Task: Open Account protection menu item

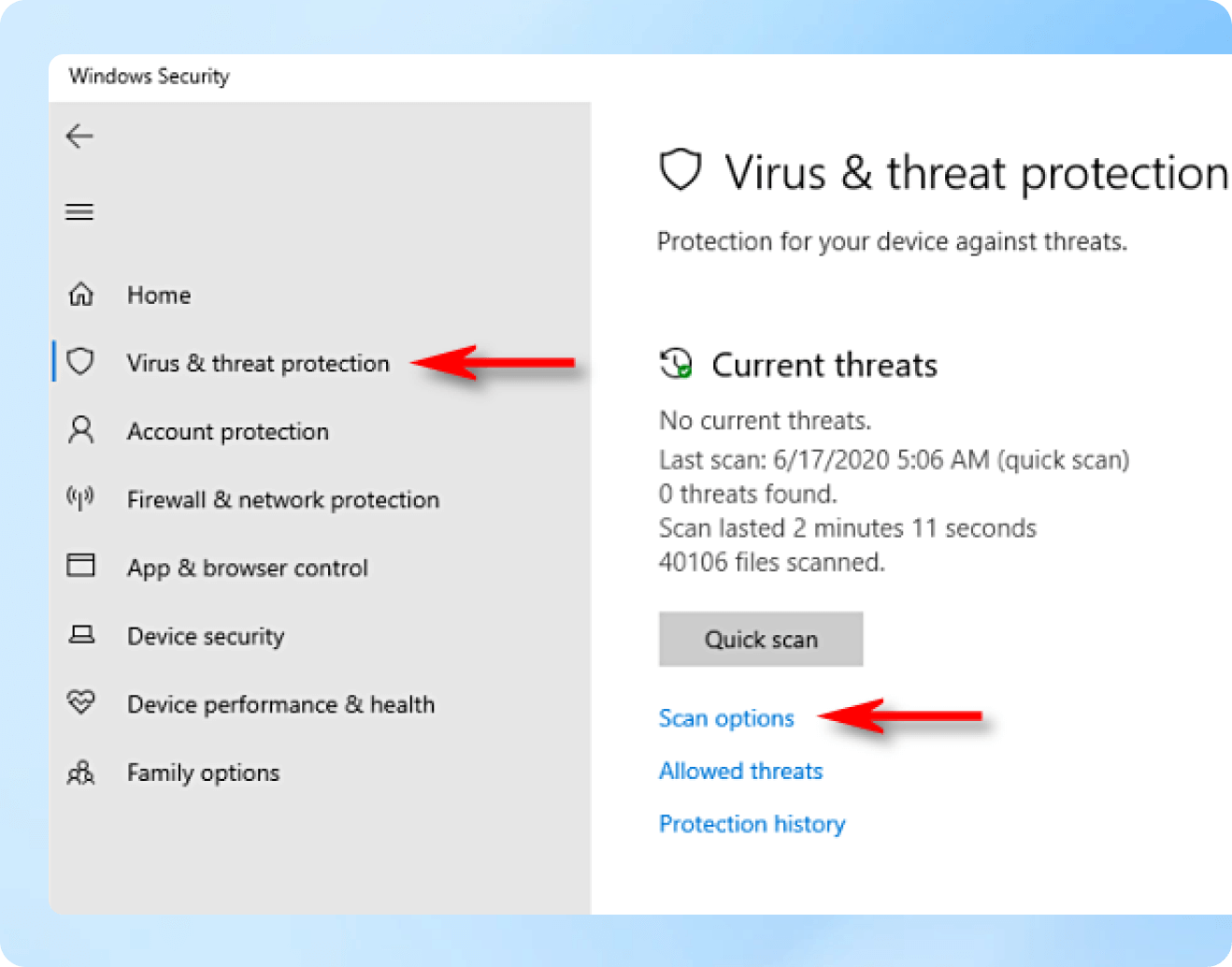Action: (x=228, y=431)
